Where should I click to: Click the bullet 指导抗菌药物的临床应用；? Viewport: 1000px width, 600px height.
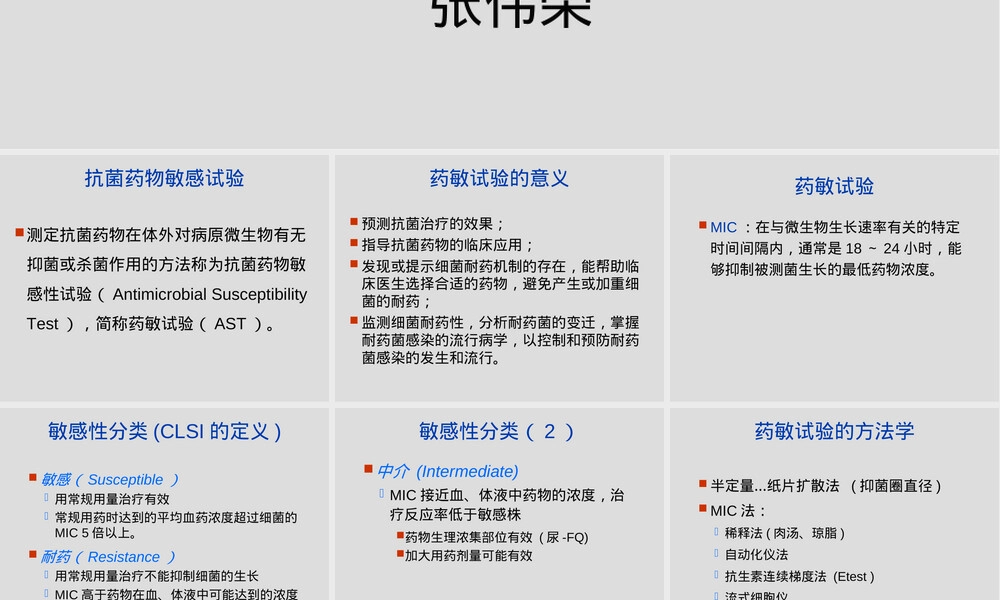[448, 245]
